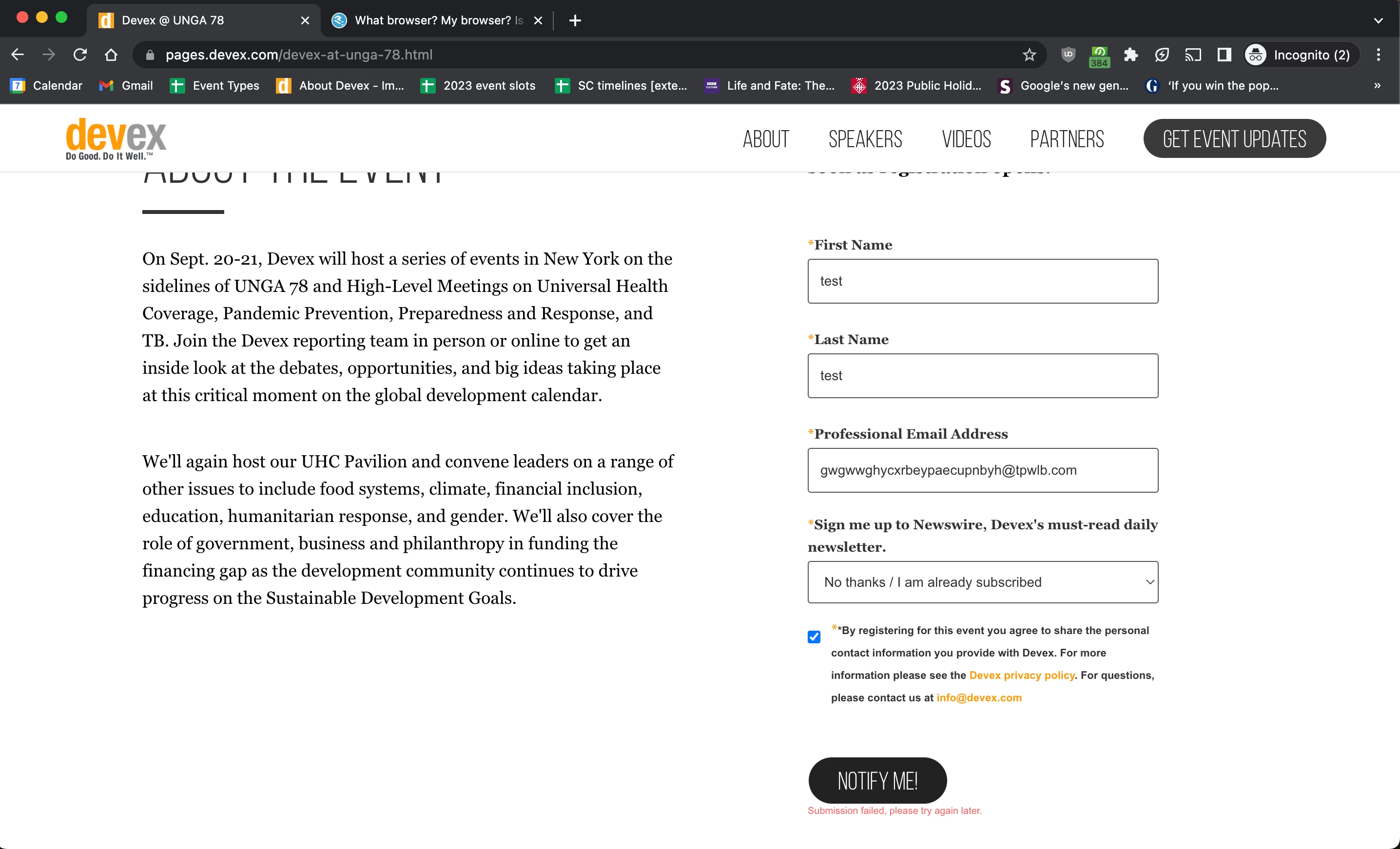Click the Professional Email Address field
The width and height of the screenshot is (1400, 849).
[982, 470]
